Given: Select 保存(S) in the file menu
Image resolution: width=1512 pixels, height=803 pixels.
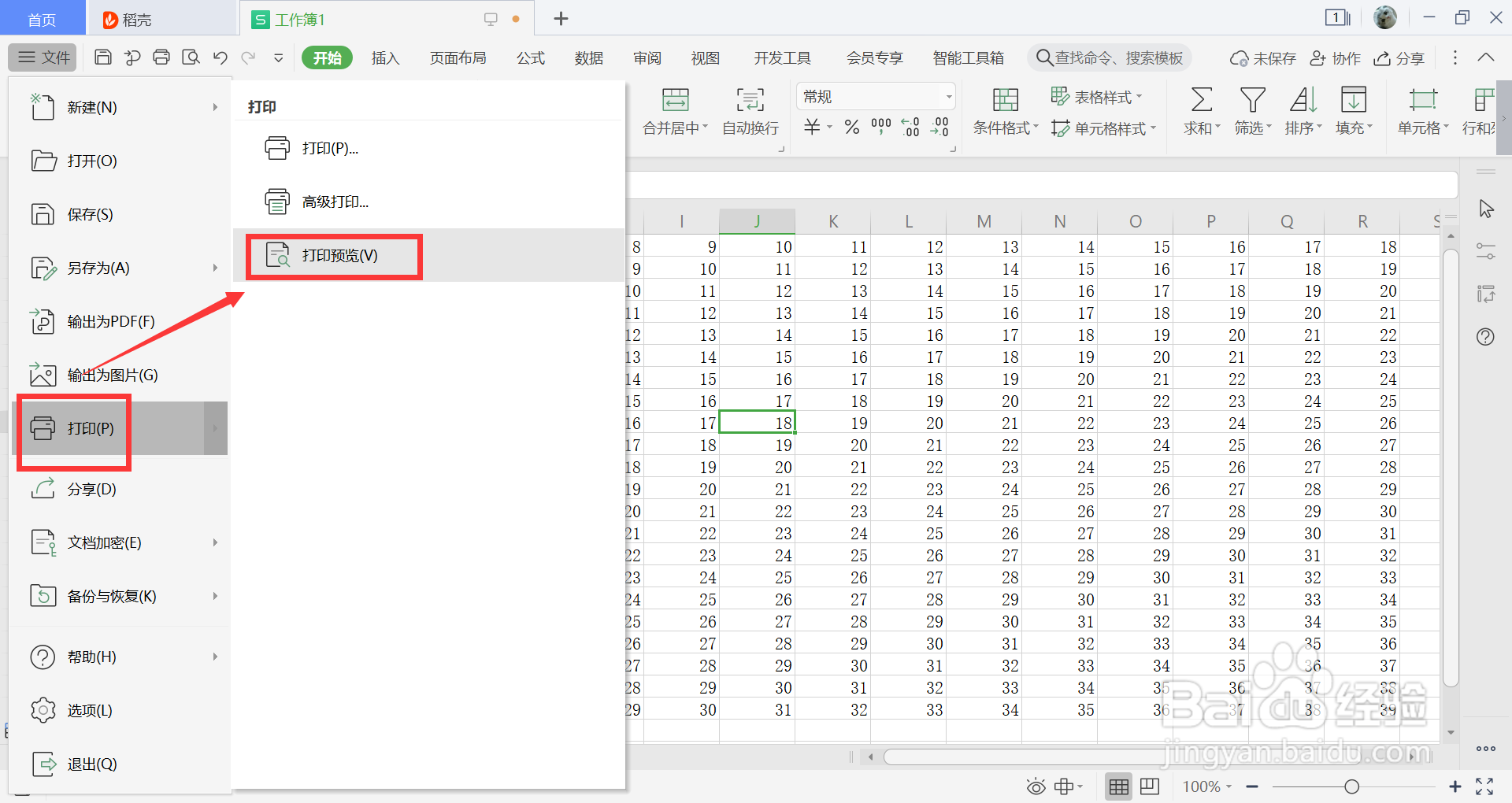Looking at the screenshot, I should [x=120, y=214].
